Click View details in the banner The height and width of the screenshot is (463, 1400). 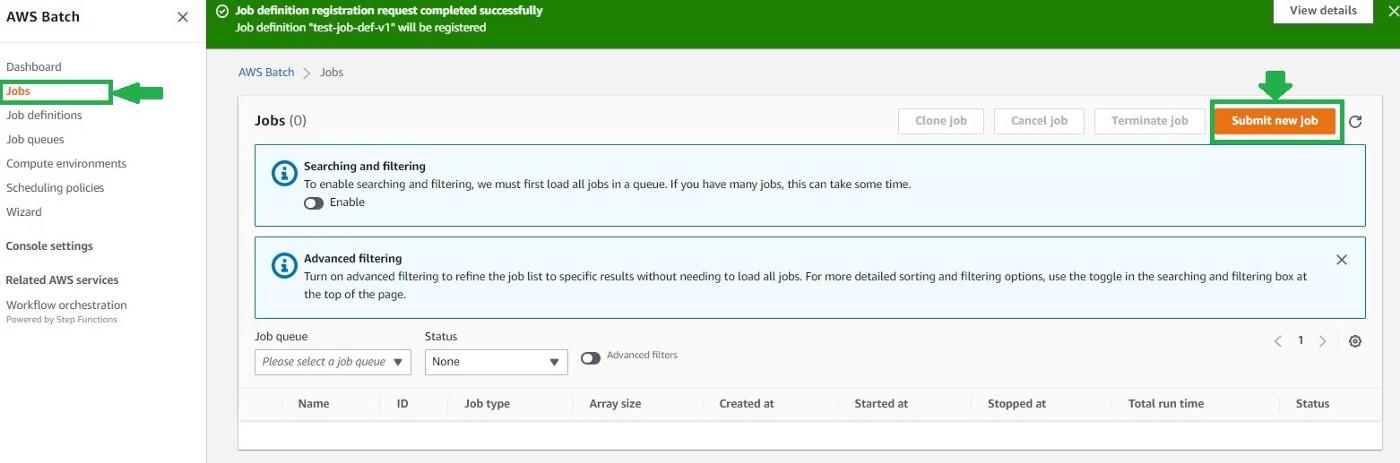click(1323, 11)
